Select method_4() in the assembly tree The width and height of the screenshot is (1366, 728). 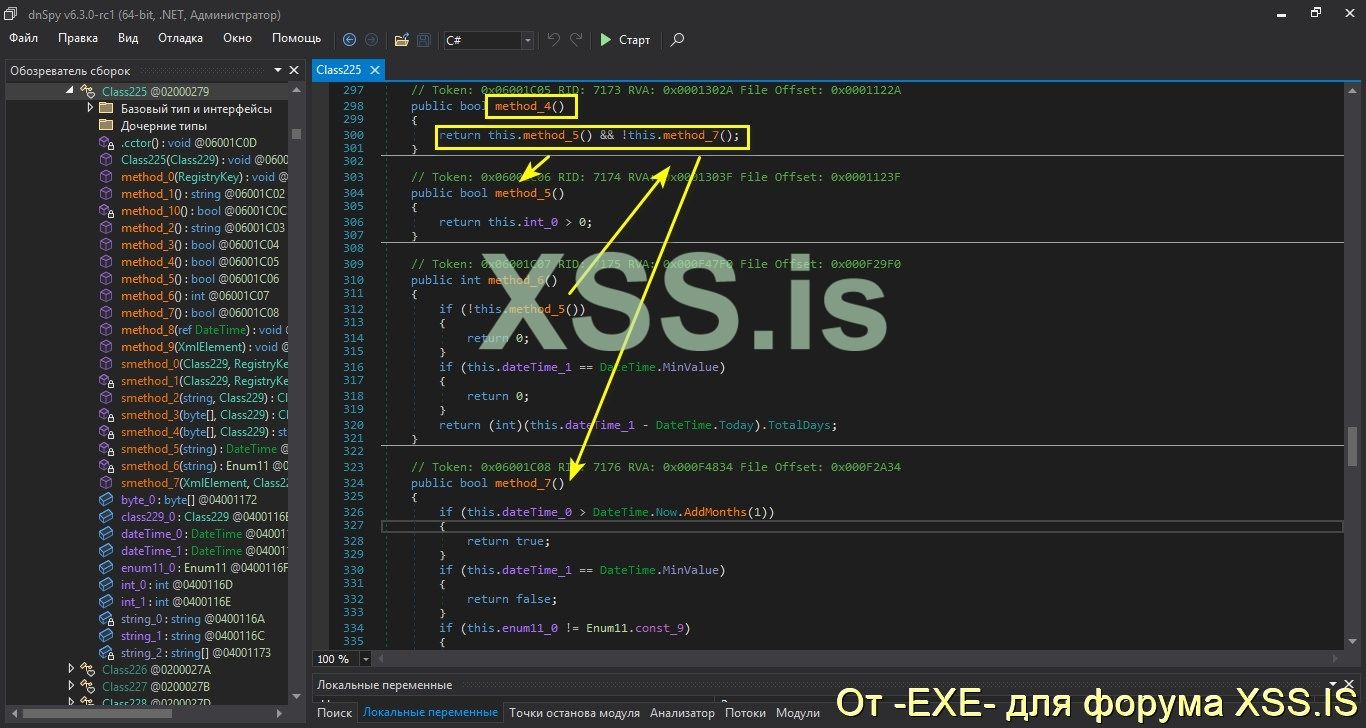pyautogui.click(x=200, y=262)
